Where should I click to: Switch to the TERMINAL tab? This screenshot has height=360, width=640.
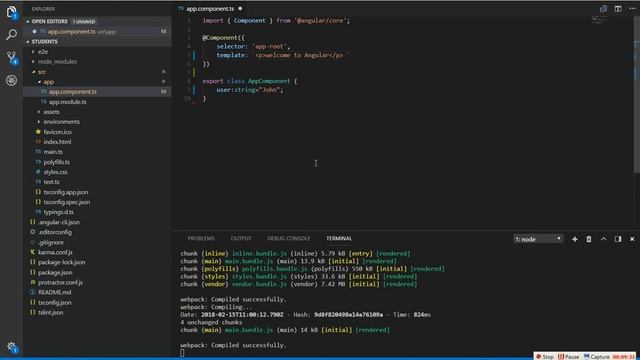(x=339, y=238)
